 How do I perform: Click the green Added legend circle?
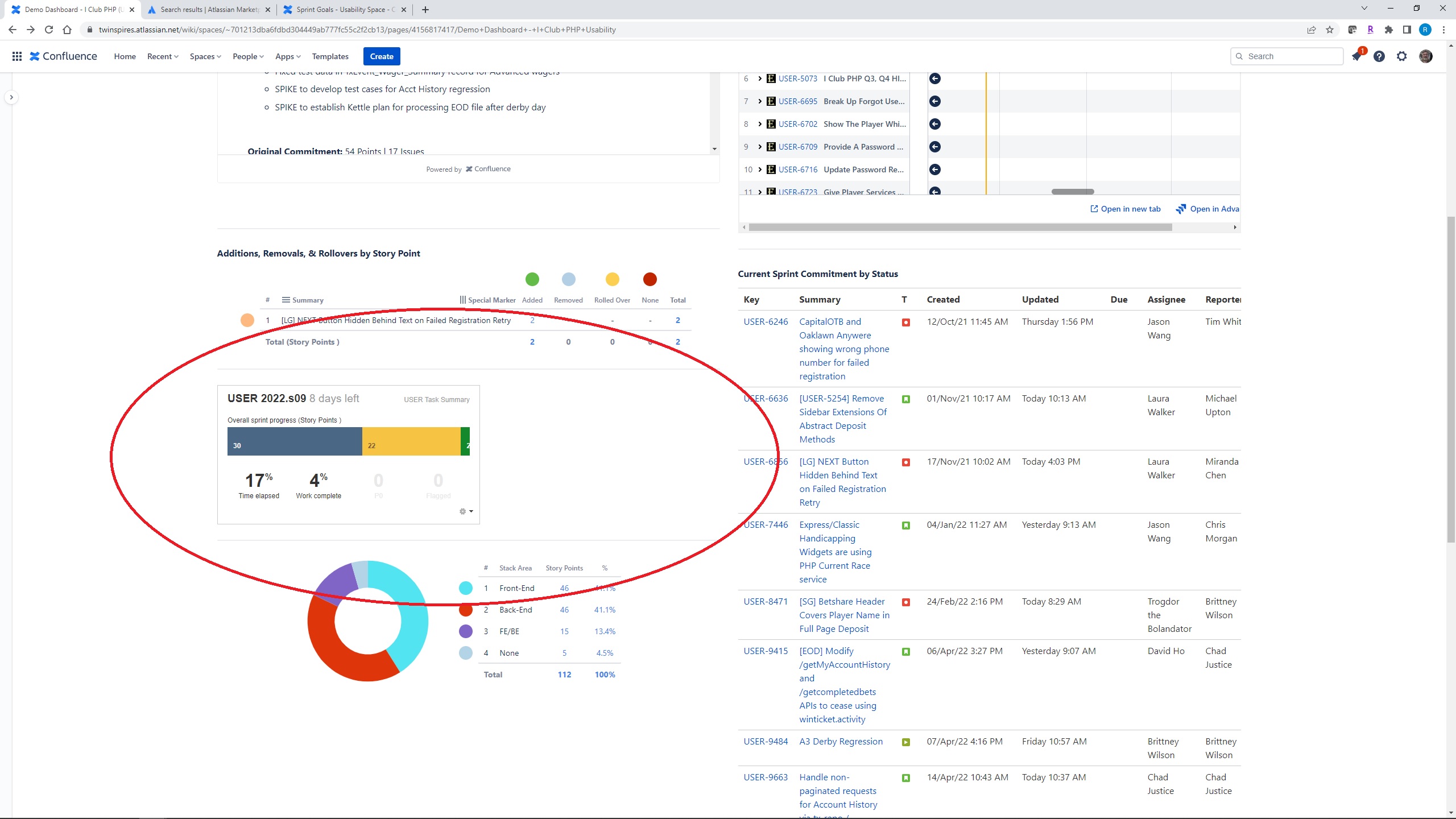532,279
